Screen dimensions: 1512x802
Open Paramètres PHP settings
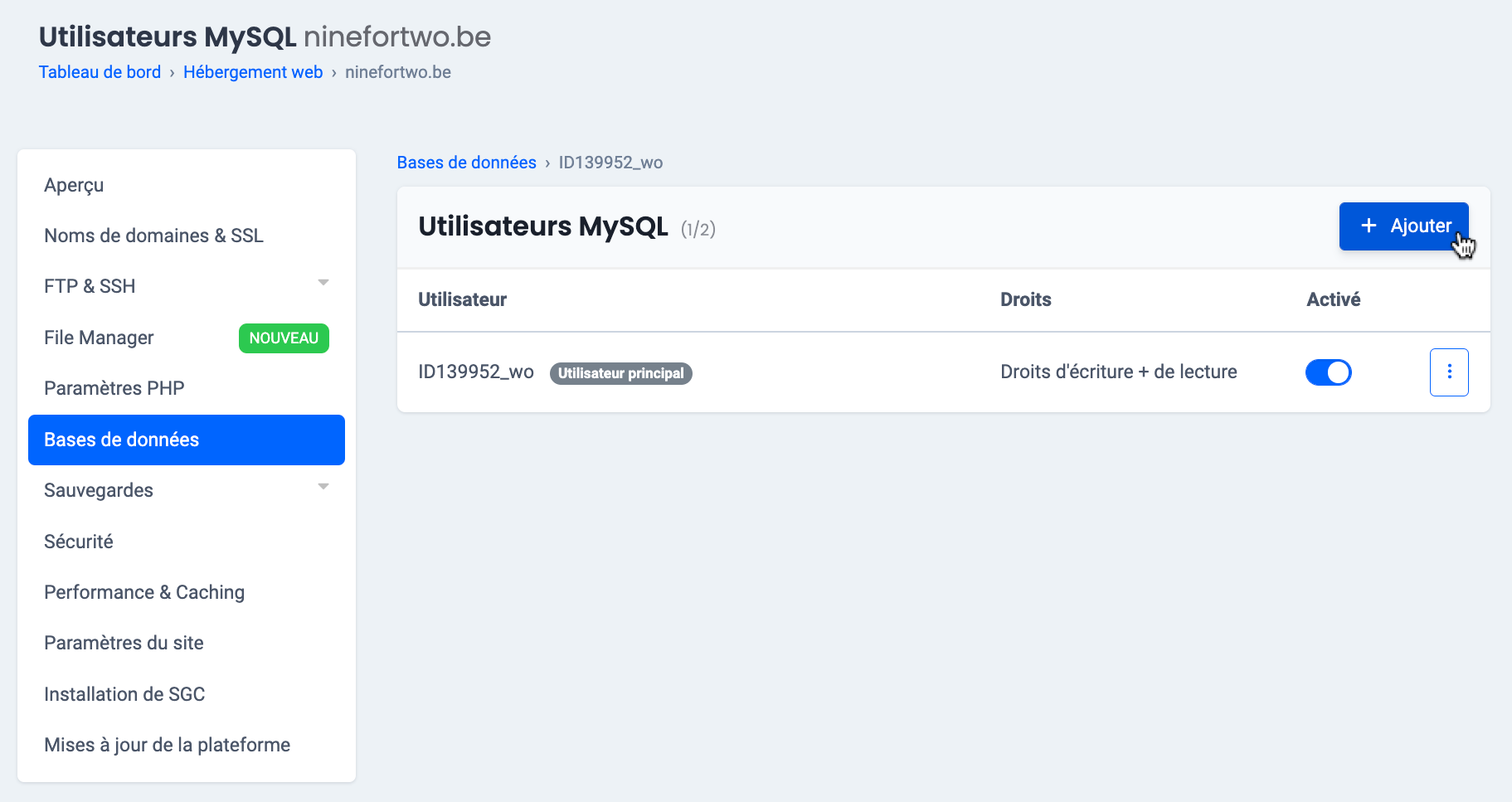[114, 388]
